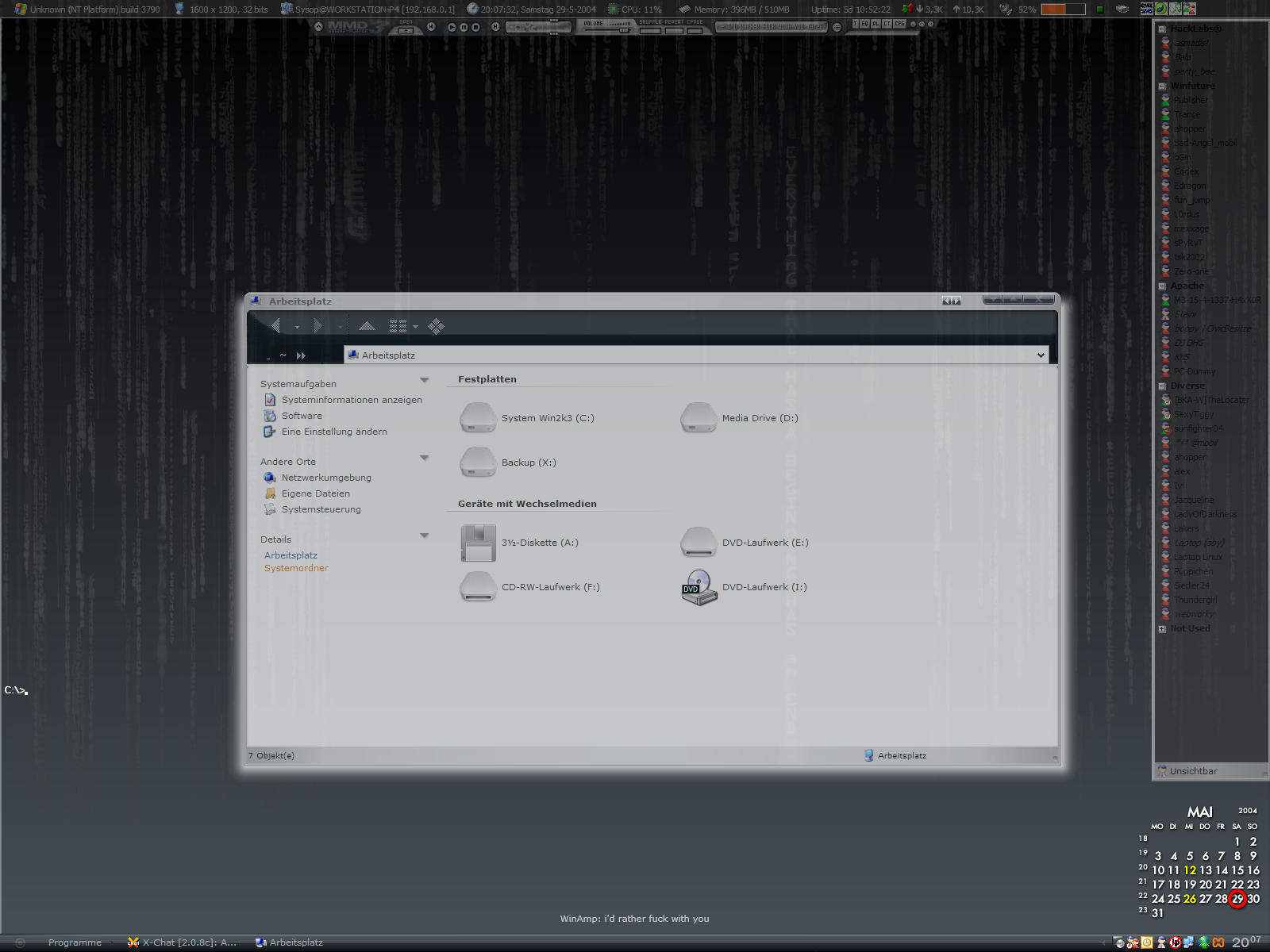
Task: Open the Systemsteuerung link
Action: [321, 509]
